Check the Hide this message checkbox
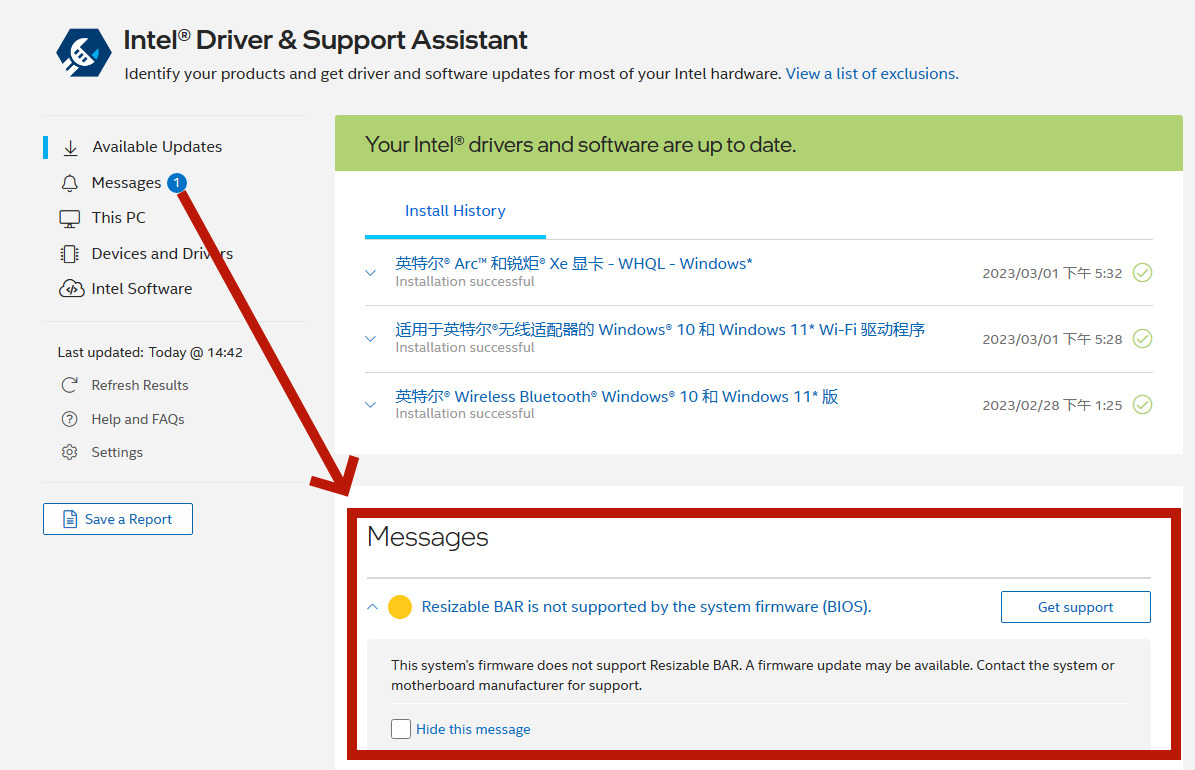This screenshot has width=1195, height=770. point(401,729)
